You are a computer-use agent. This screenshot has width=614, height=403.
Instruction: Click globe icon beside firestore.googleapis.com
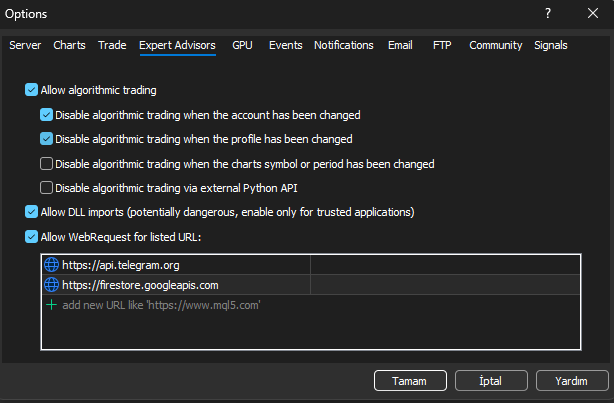51,285
